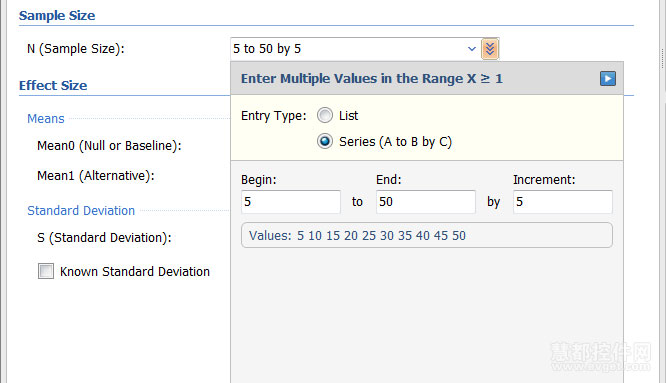Click the N (Sample Size) label
The height and width of the screenshot is (383, 666).
76,49
